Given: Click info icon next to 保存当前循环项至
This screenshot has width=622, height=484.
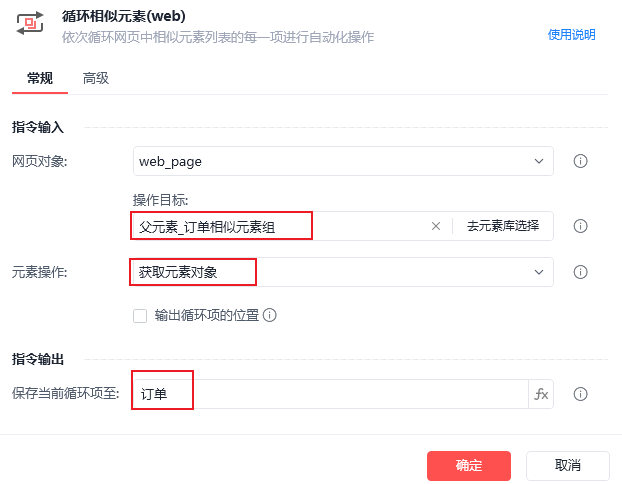Looking at the screenshot, I should click(580, 394).
